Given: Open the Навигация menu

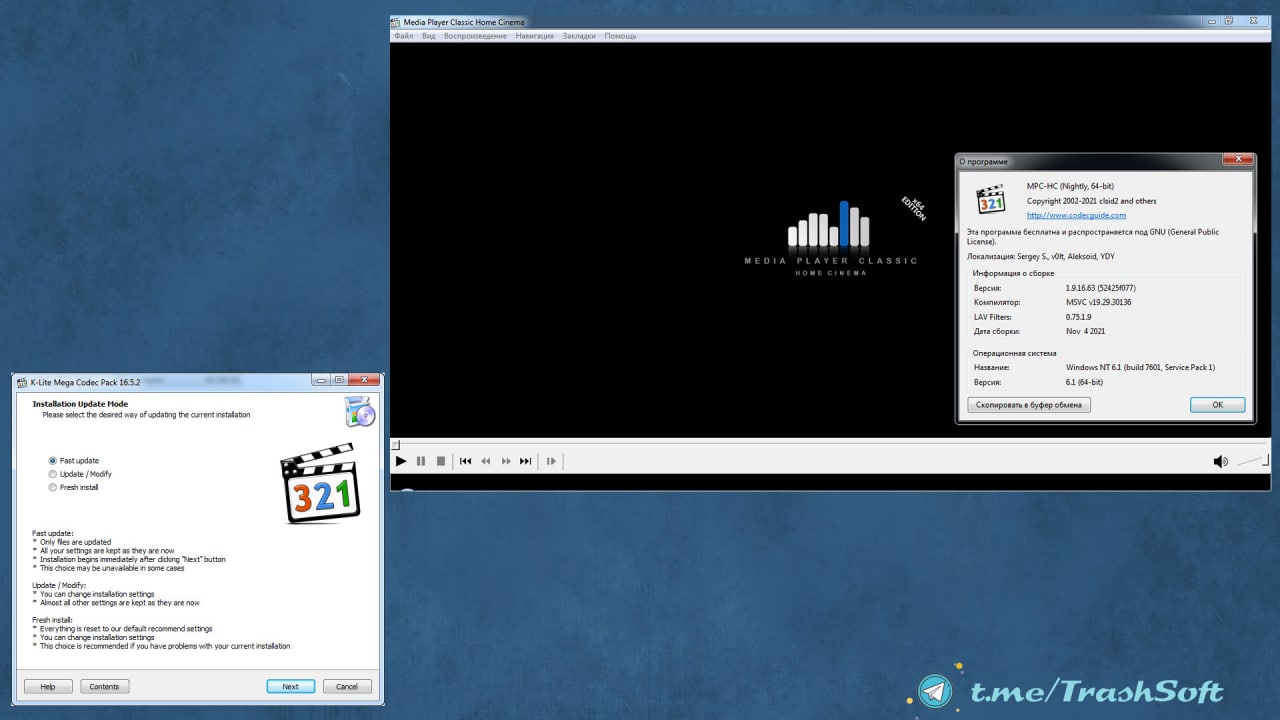Looking at the screenshot, I should [534, 36].
